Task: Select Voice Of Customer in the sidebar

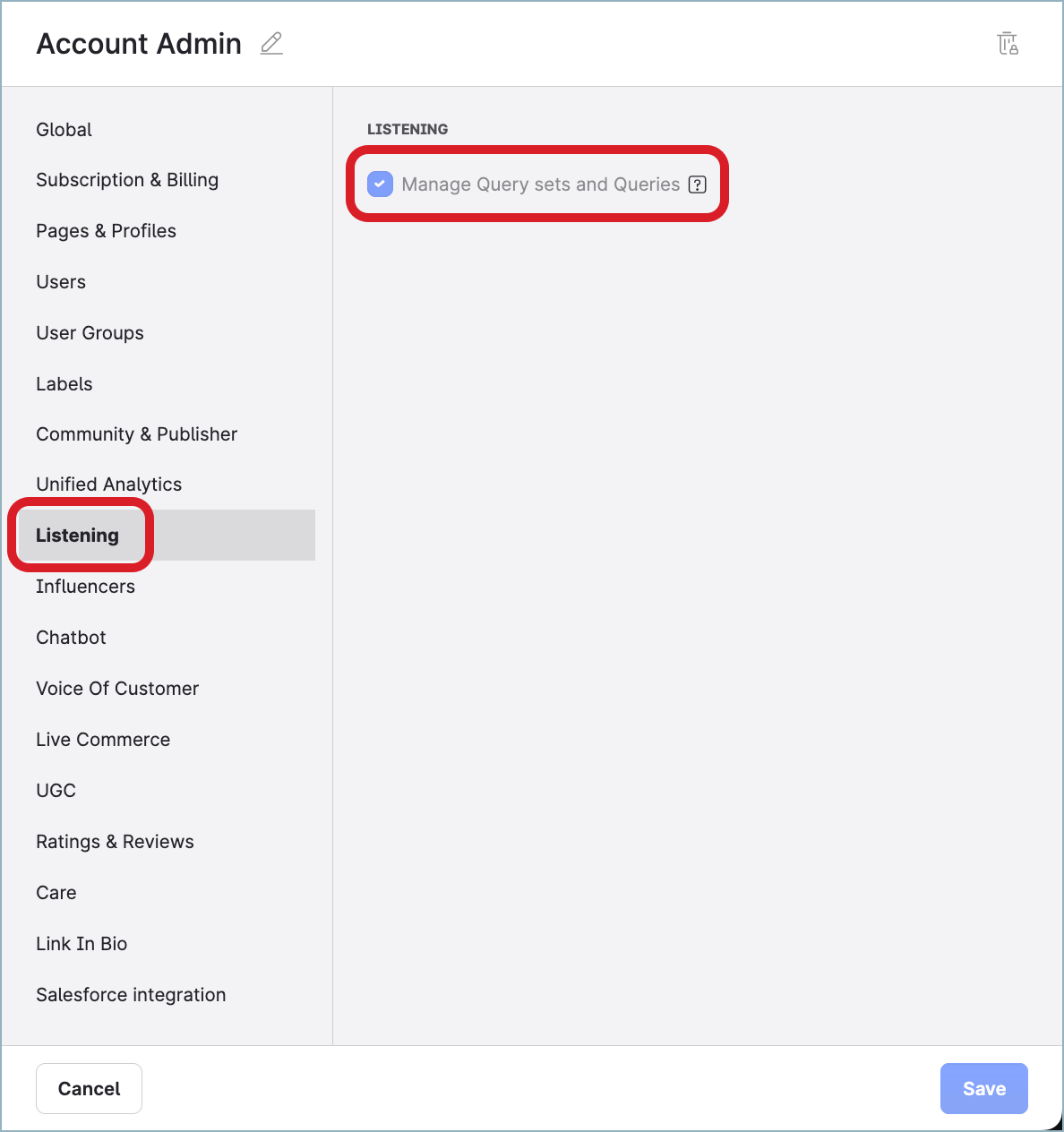Action: (x=117, y=688)
